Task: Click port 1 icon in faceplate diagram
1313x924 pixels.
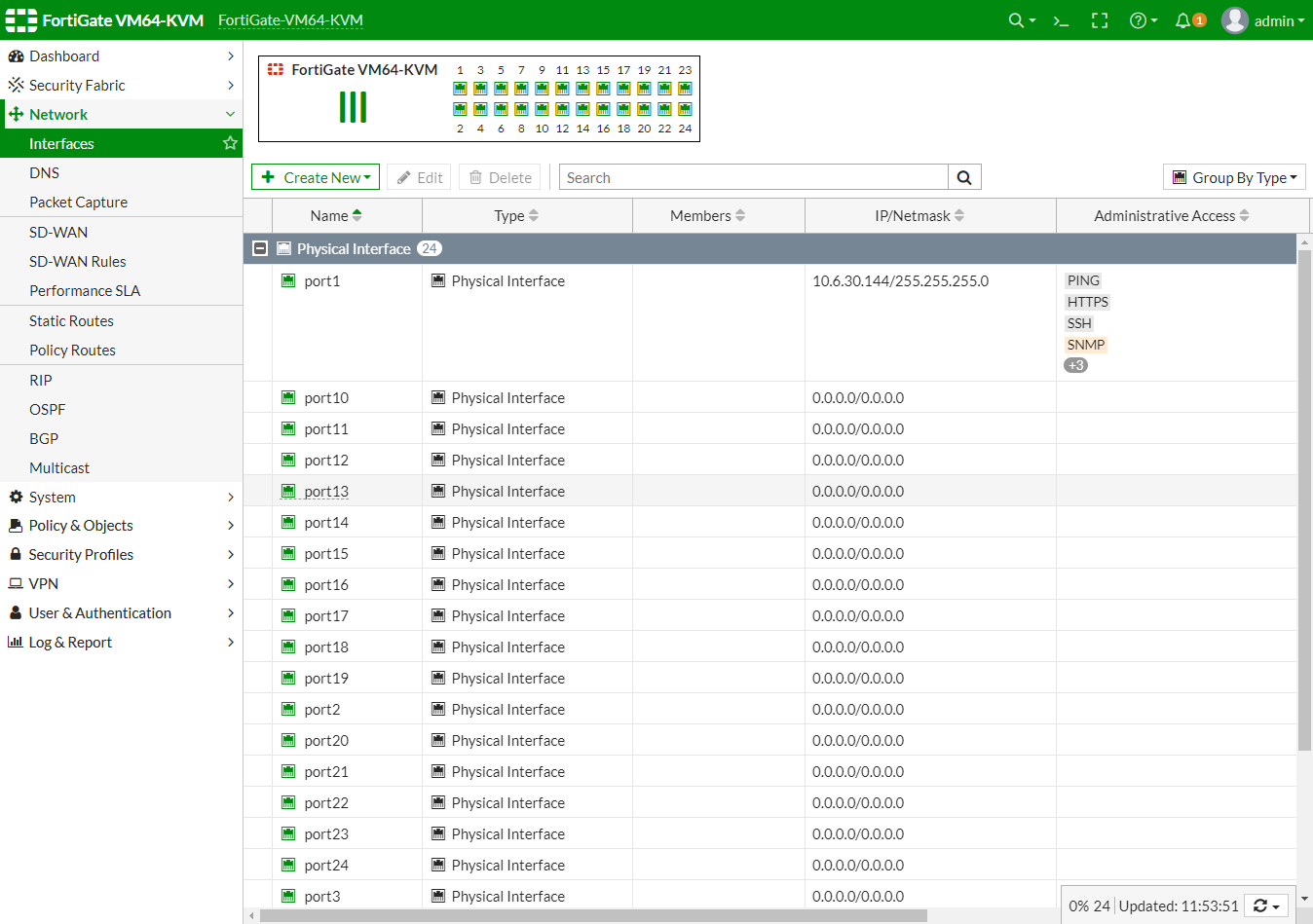Action: 460,89
